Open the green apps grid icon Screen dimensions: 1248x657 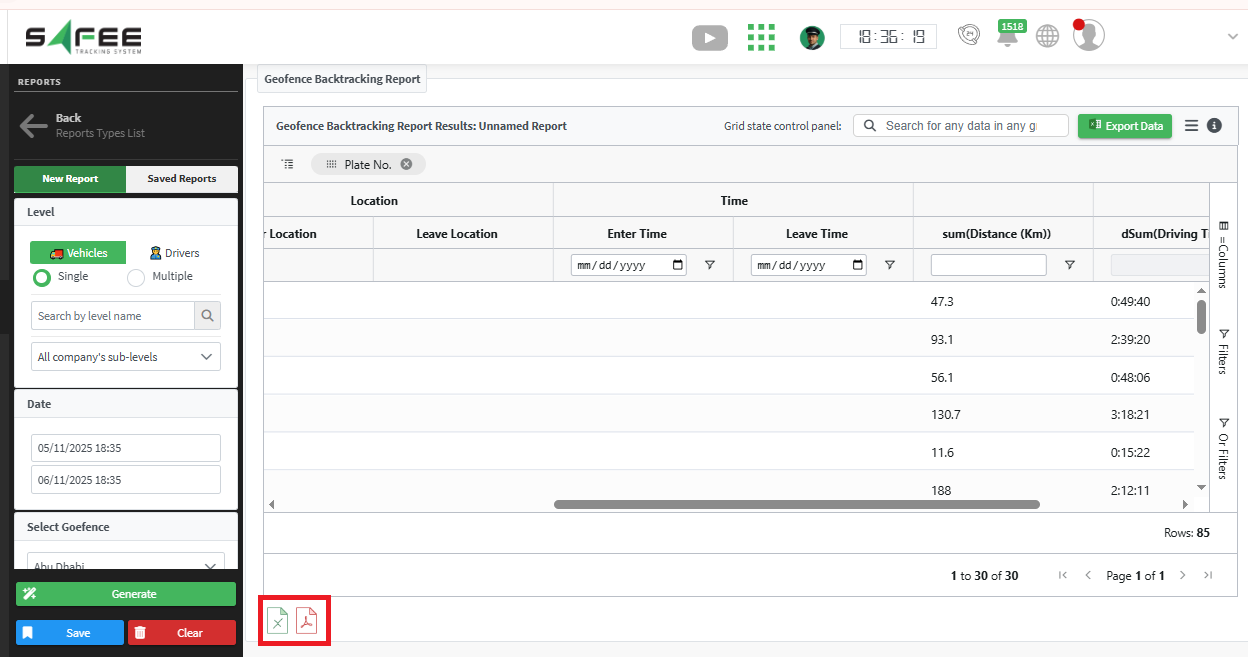[761, 38]
